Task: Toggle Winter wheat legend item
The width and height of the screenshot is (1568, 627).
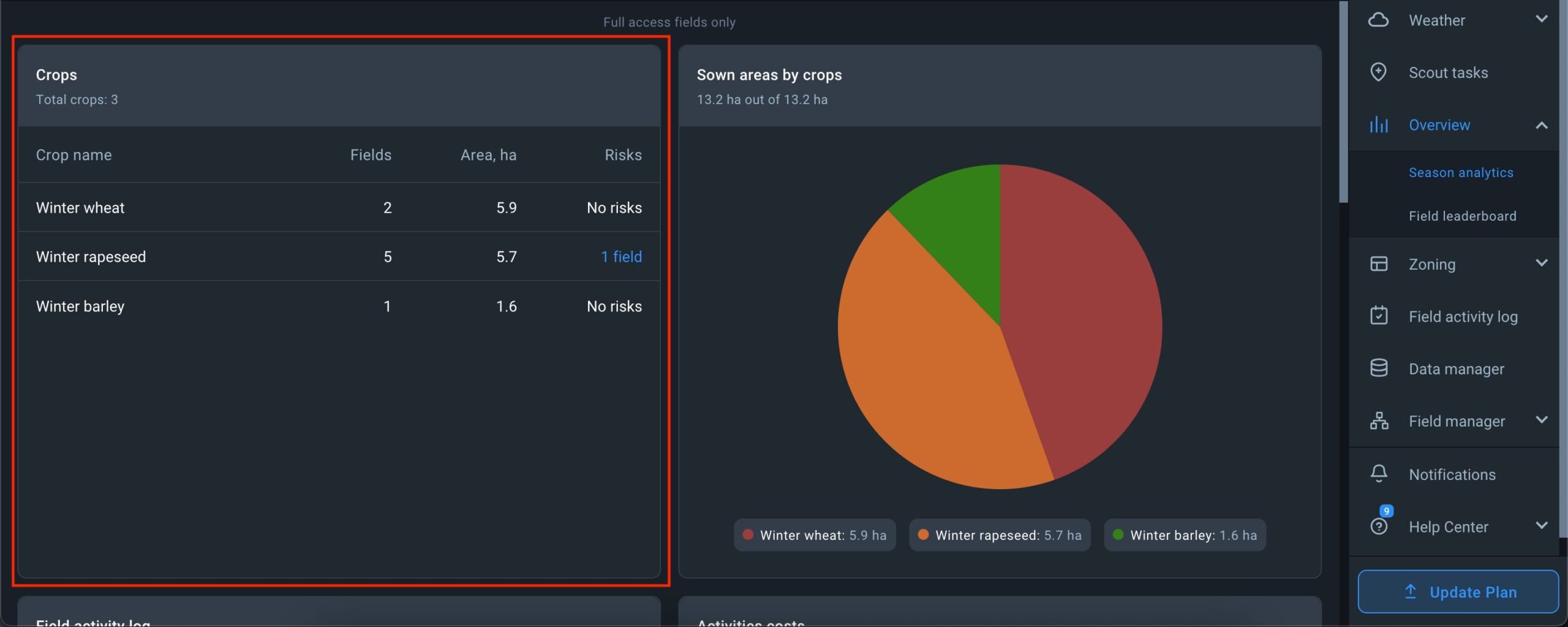Action: click(814, 535)
